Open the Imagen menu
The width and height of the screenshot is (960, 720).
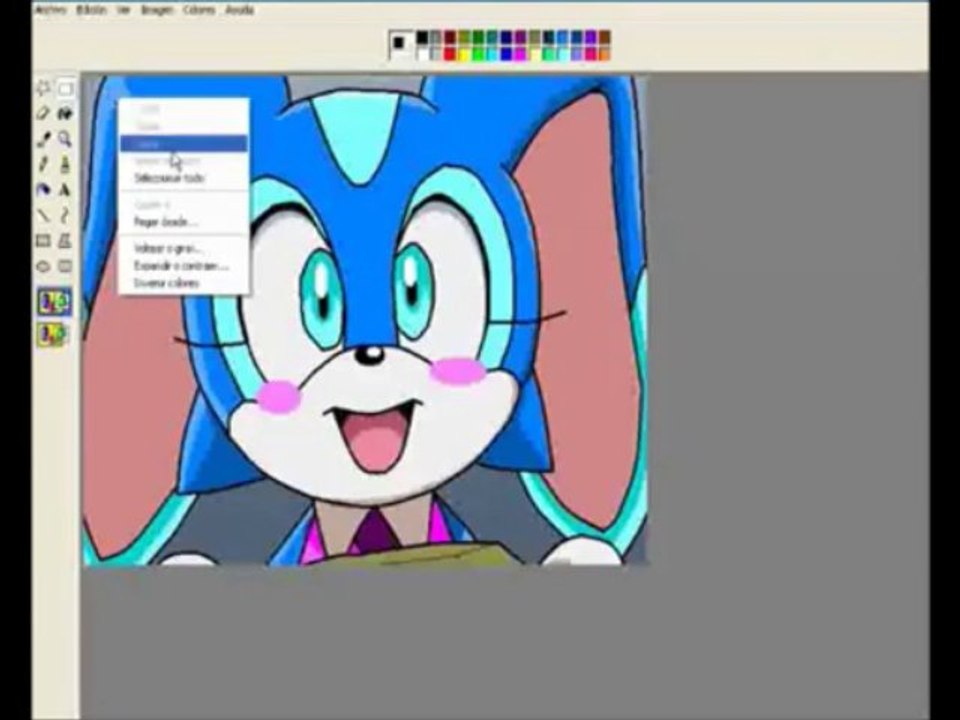pos(157,10)
